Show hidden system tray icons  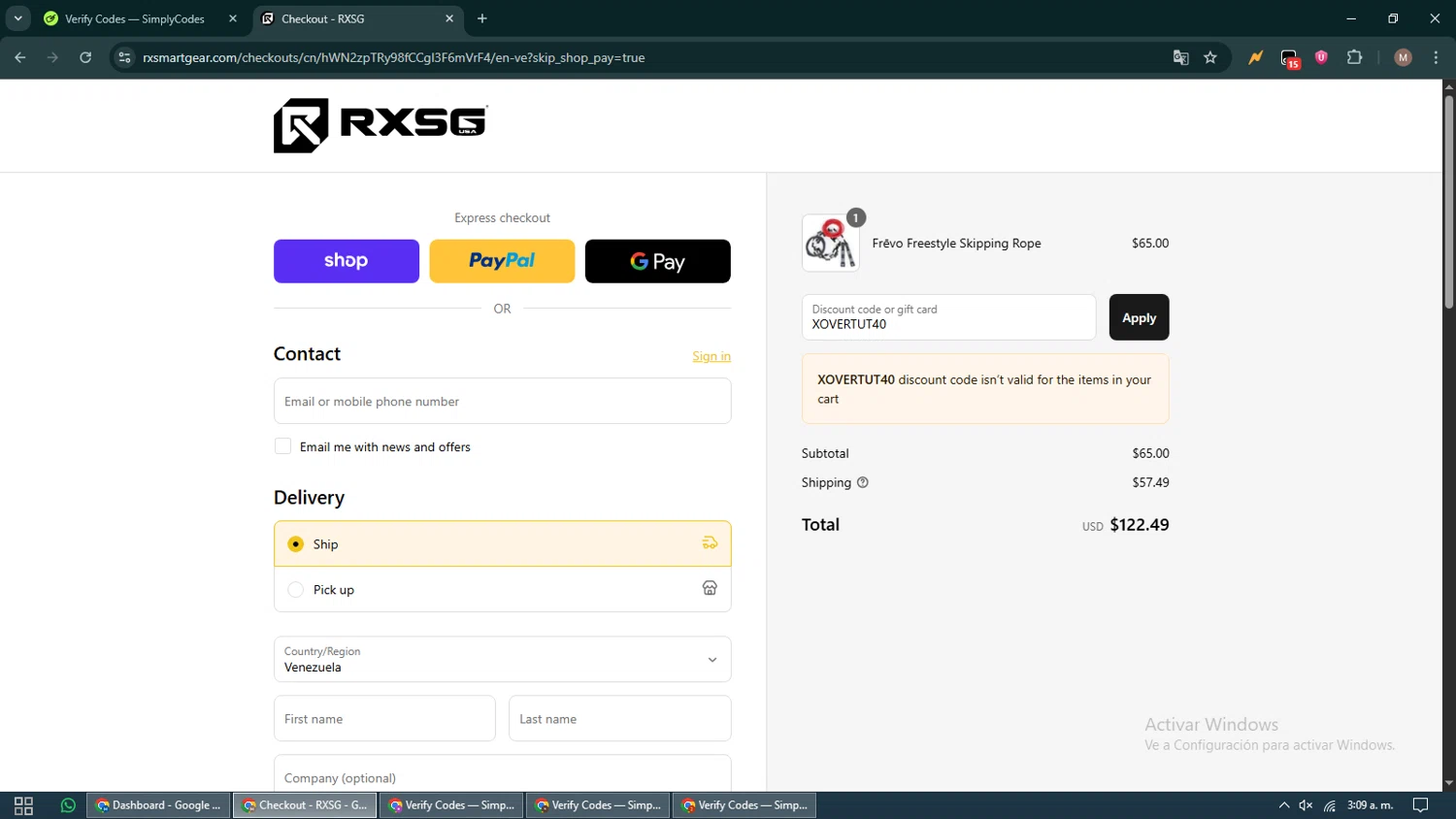[x=1283, y=805]
